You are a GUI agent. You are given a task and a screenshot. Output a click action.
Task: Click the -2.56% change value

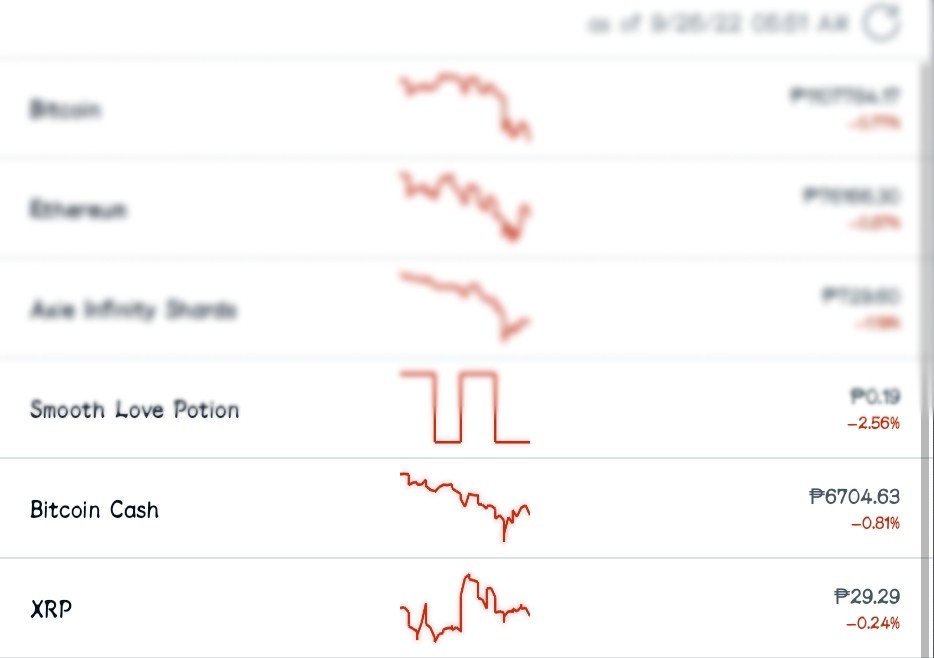tap(873, 423)
